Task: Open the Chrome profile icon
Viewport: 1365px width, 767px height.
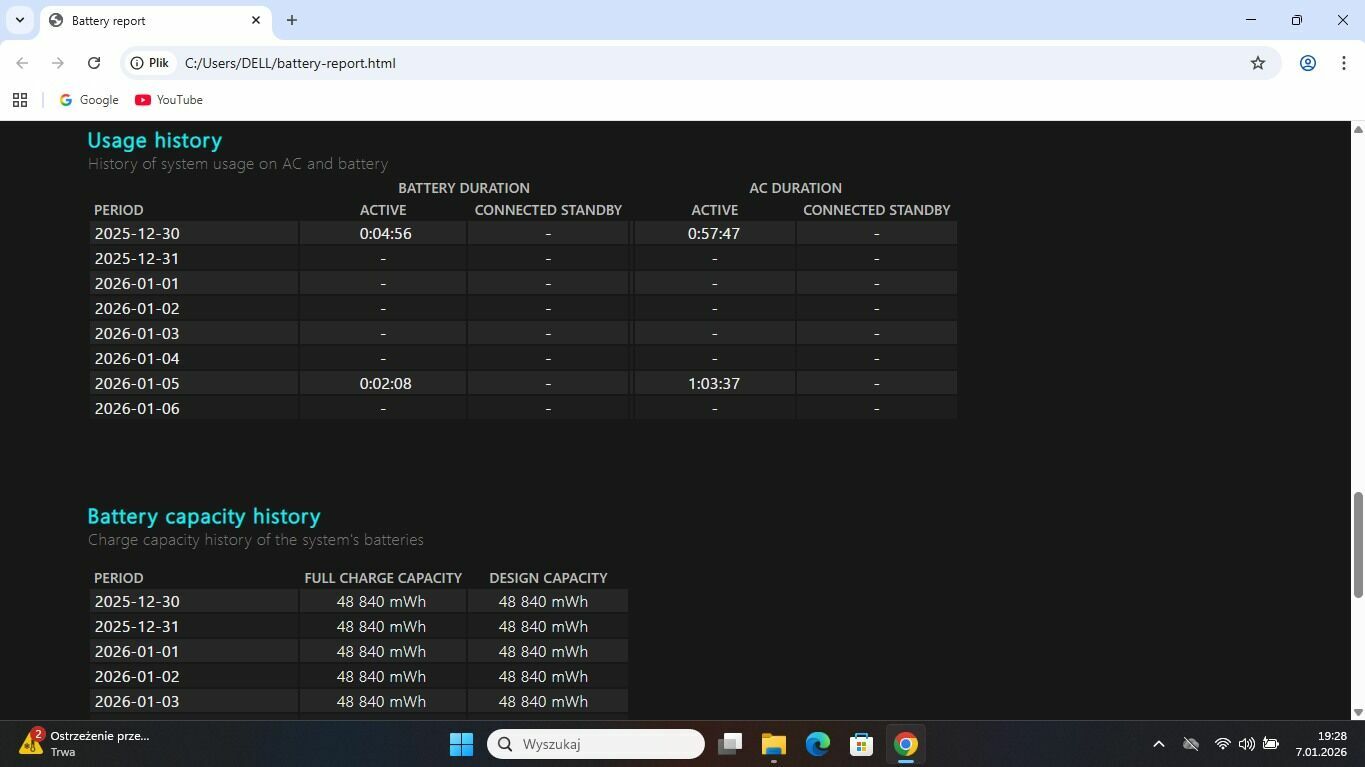Action: coord(1307,63)
